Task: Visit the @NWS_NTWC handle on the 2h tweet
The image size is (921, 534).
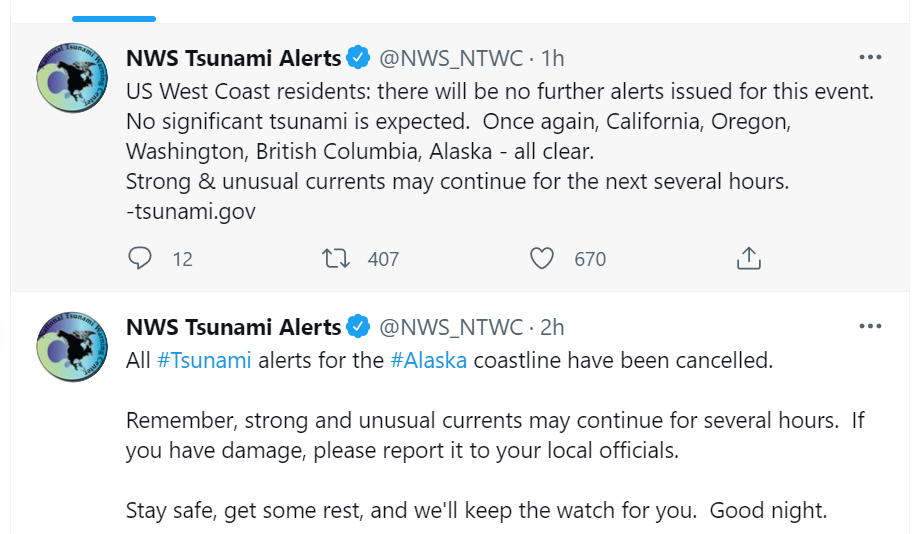Action: coord(450,327)
